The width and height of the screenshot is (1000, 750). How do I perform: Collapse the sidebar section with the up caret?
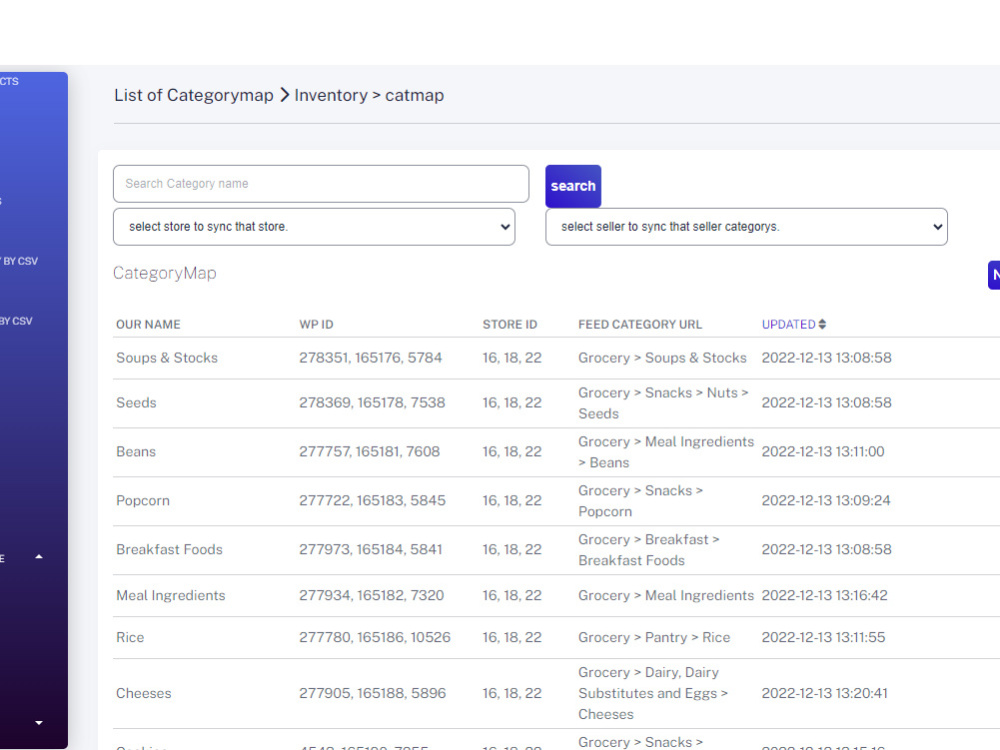pyautogui.click(x=41, y=557)
